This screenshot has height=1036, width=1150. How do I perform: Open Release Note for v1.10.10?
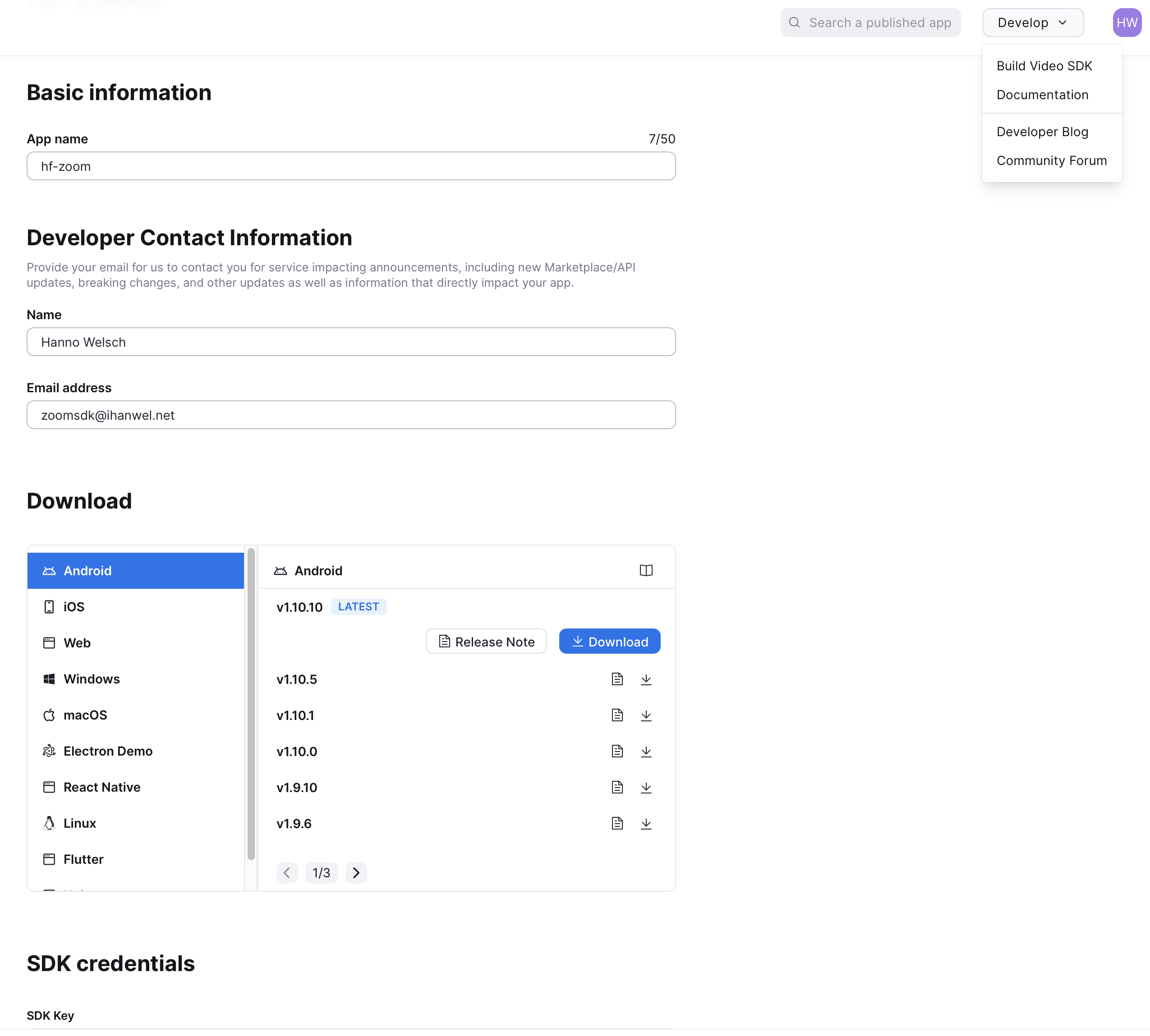tap(486, 642)
